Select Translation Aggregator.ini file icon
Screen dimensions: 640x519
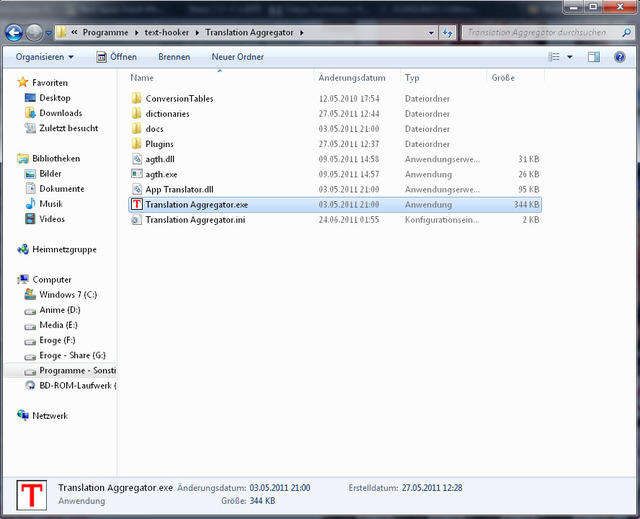pyautogui.click(x=137, y=220)
